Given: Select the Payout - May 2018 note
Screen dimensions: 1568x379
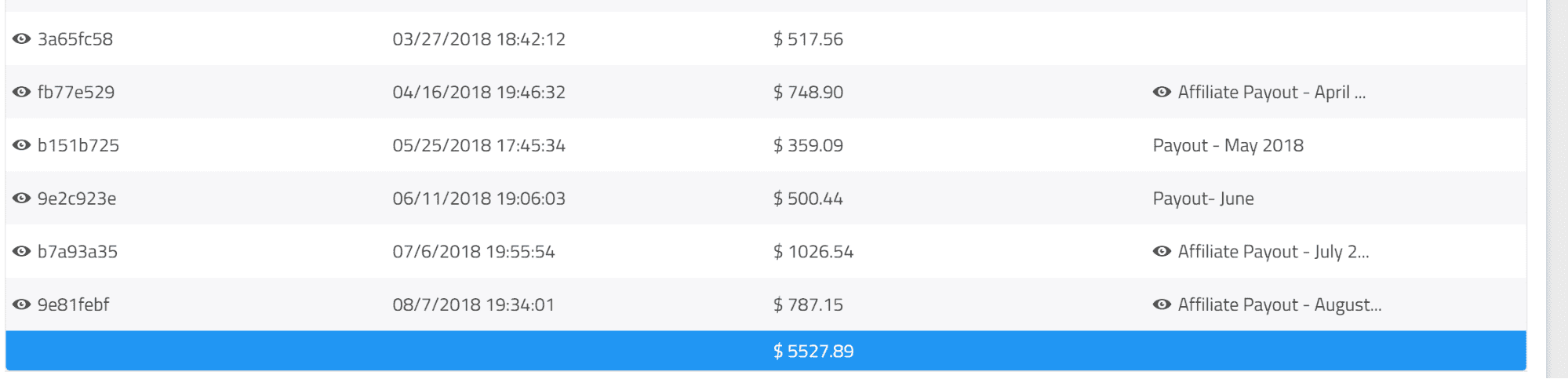Looking at the screenshot, I should 1228,146.
